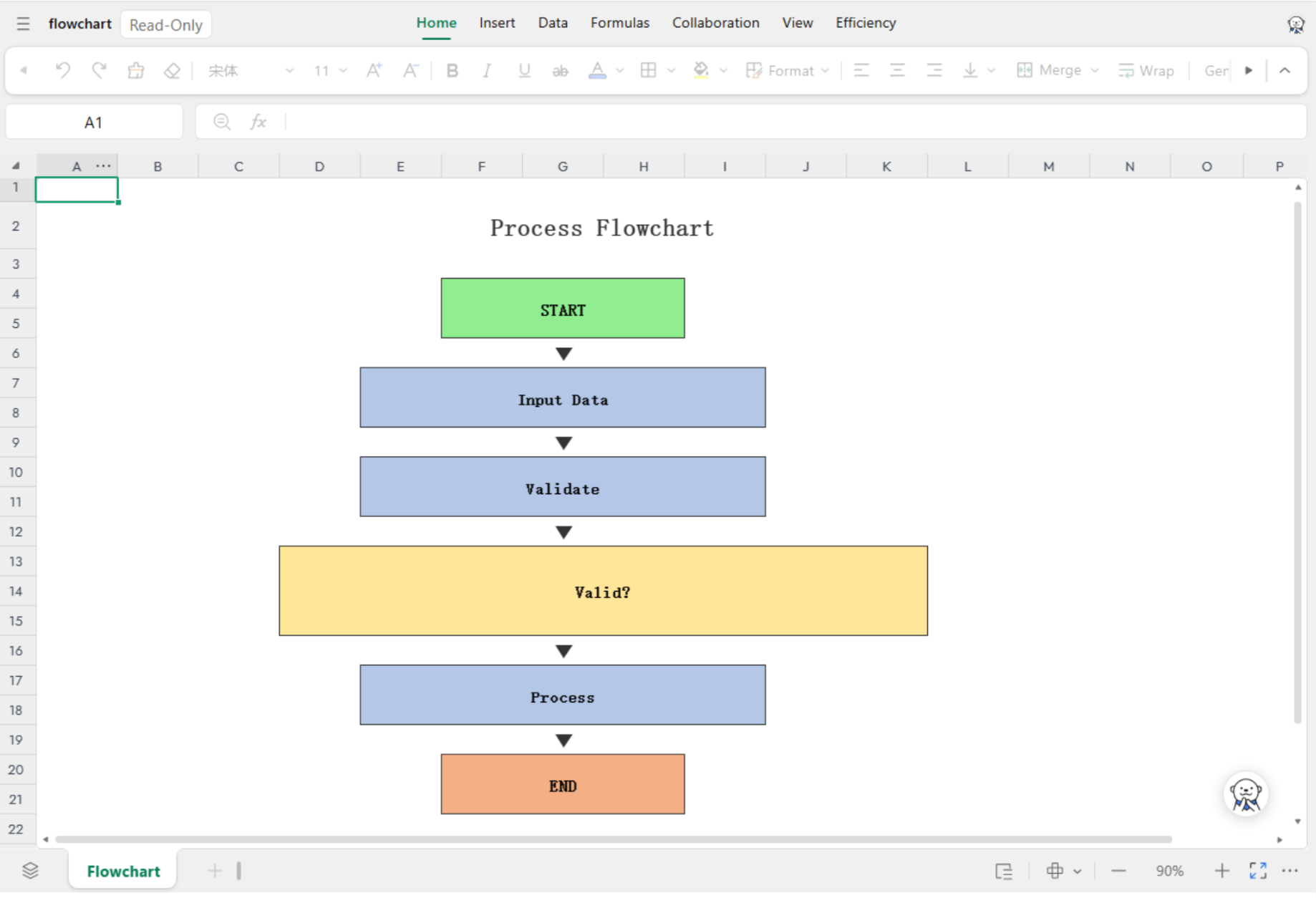The image size is (1316, 898).
Task: Expand the Borders dropdown arrow
Action: click(x=671, y=70)
